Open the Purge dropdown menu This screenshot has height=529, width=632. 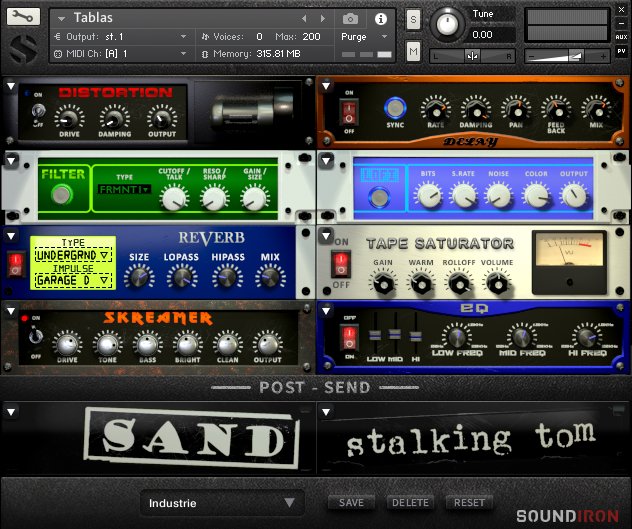364,37
